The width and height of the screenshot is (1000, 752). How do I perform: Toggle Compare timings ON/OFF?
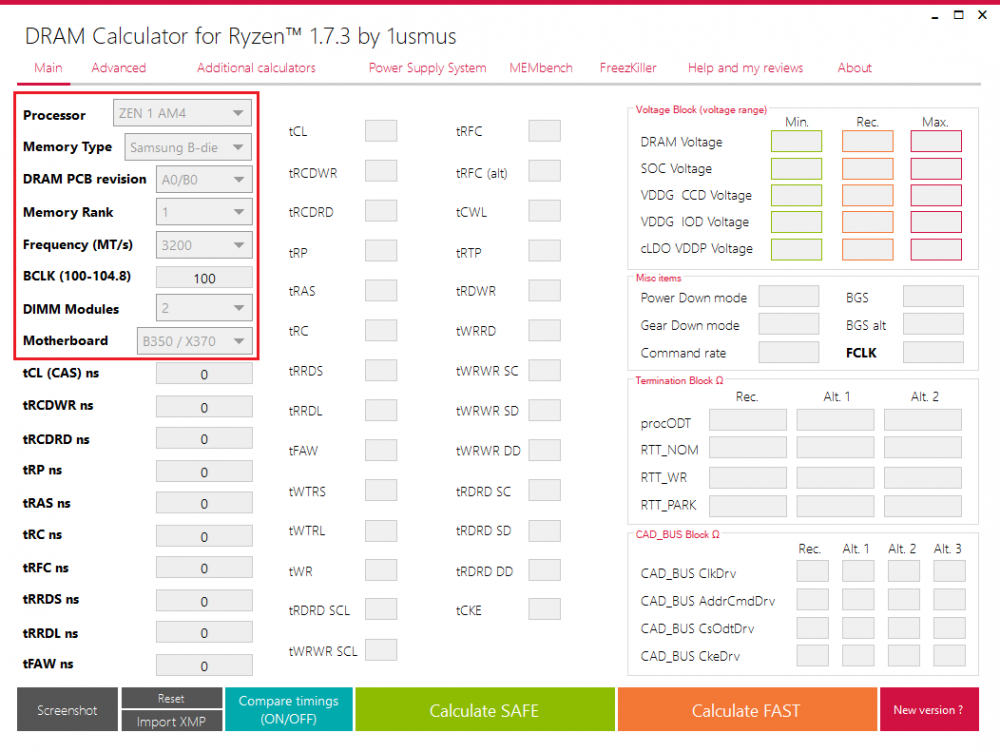coord(288,709)
